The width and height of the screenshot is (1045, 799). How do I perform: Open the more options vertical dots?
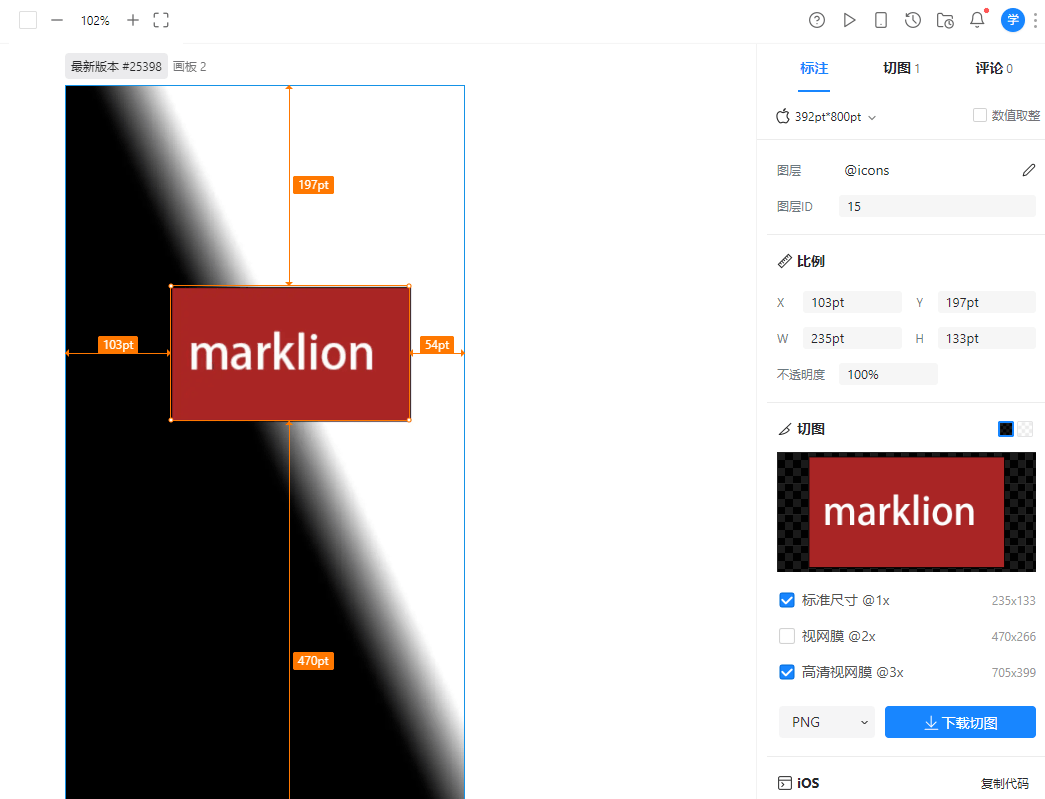point(1036,21)
